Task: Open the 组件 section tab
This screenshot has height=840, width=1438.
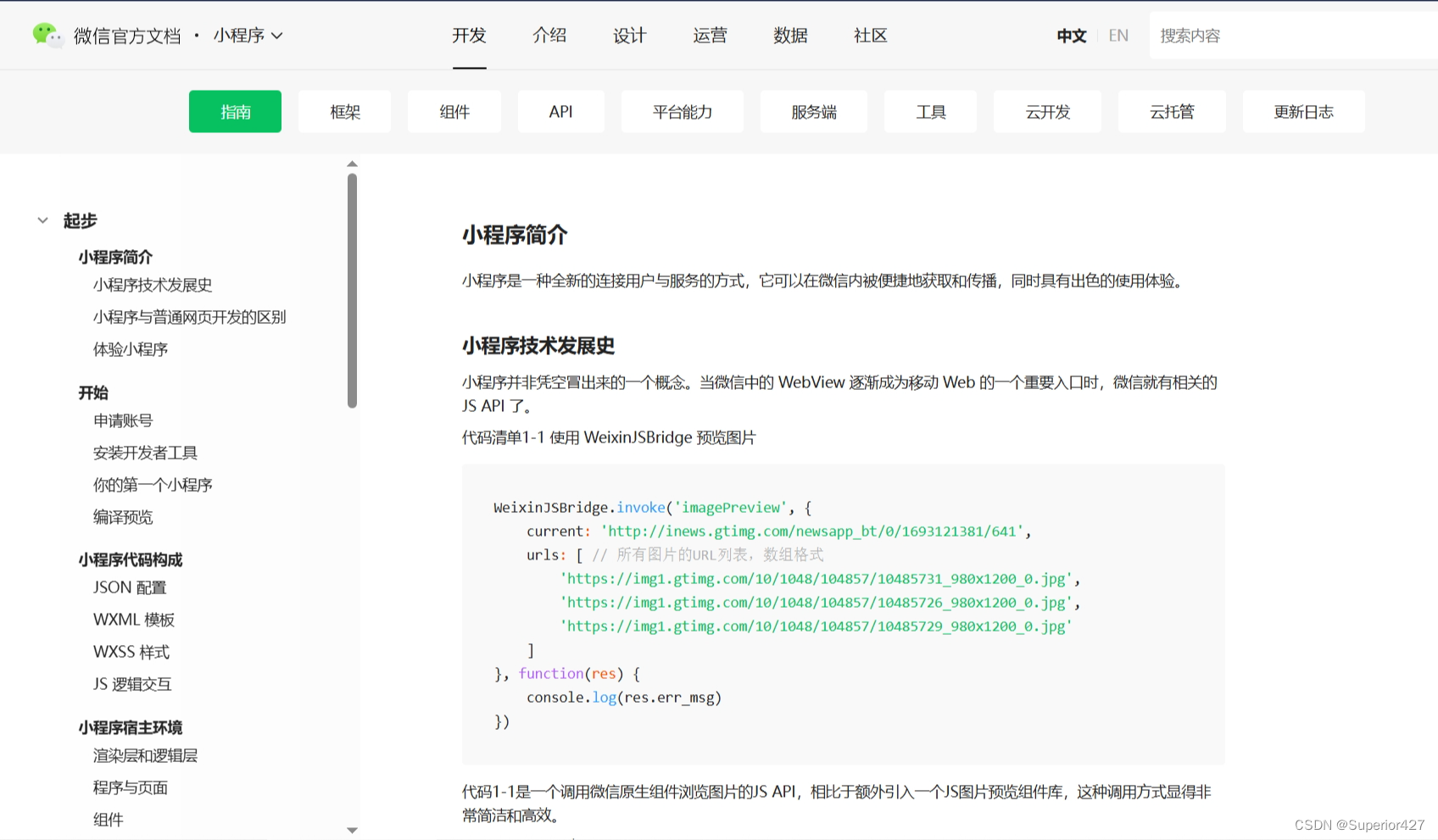Action: click(x=454, y=111)
